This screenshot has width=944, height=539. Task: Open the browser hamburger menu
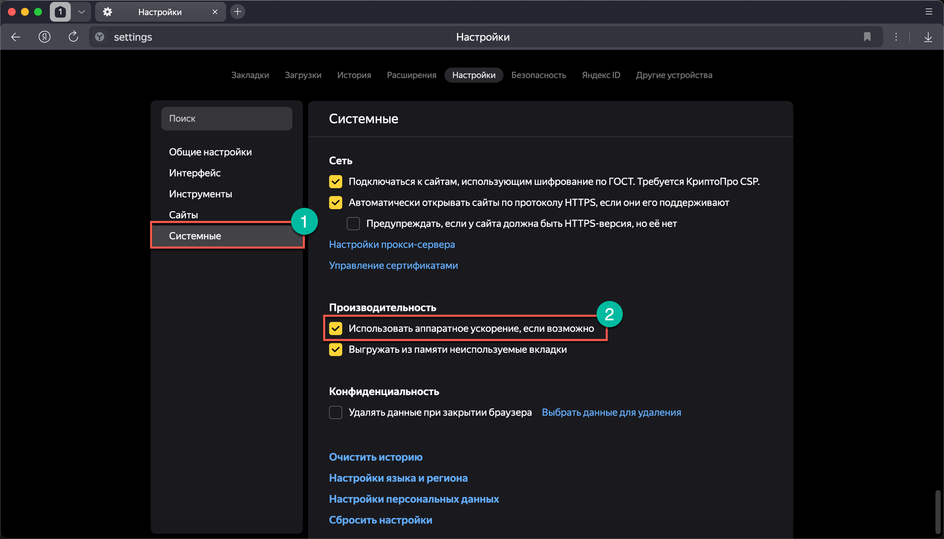click(928, 11)
